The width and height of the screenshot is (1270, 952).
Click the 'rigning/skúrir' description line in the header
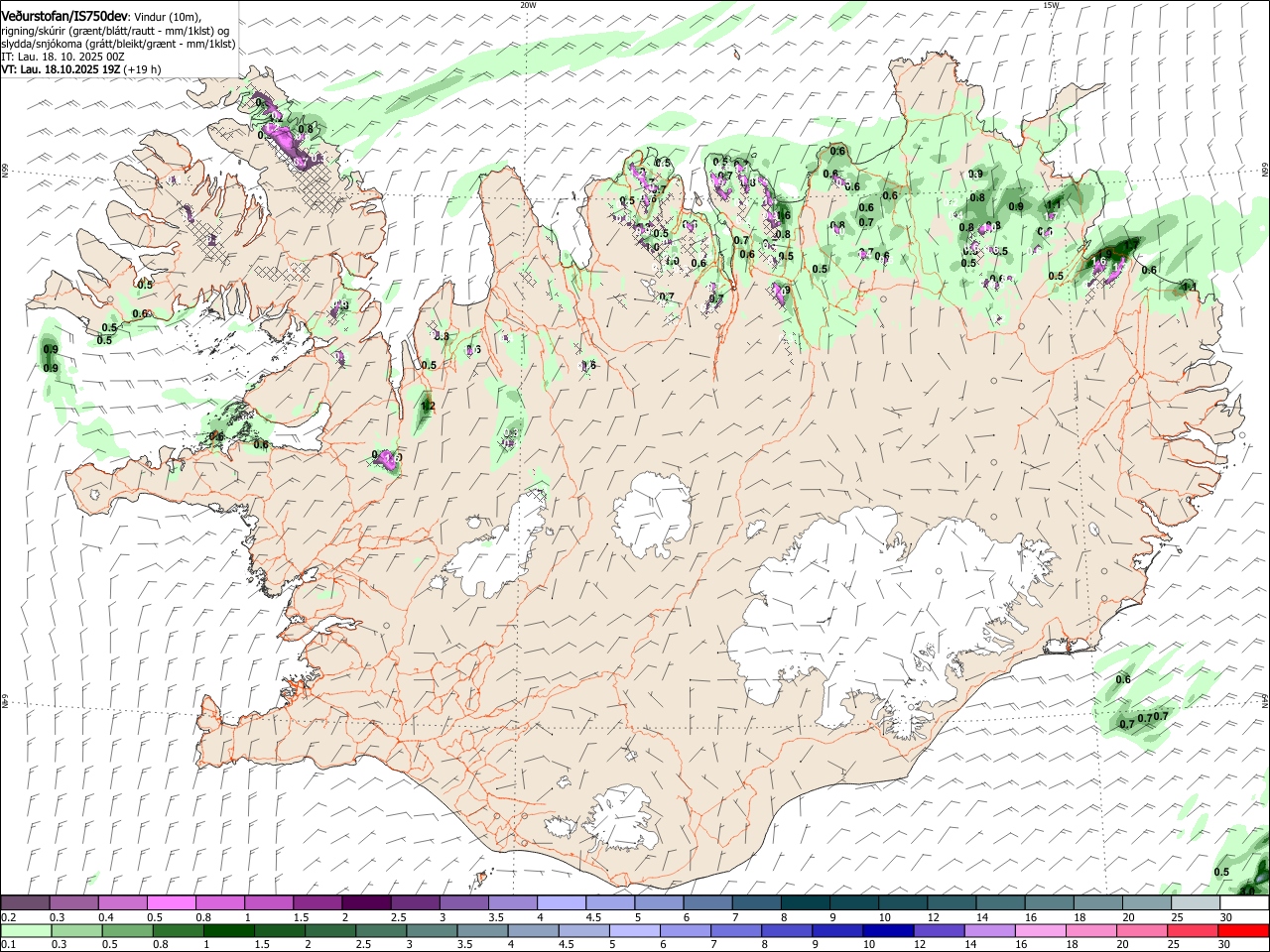(116, 31)
